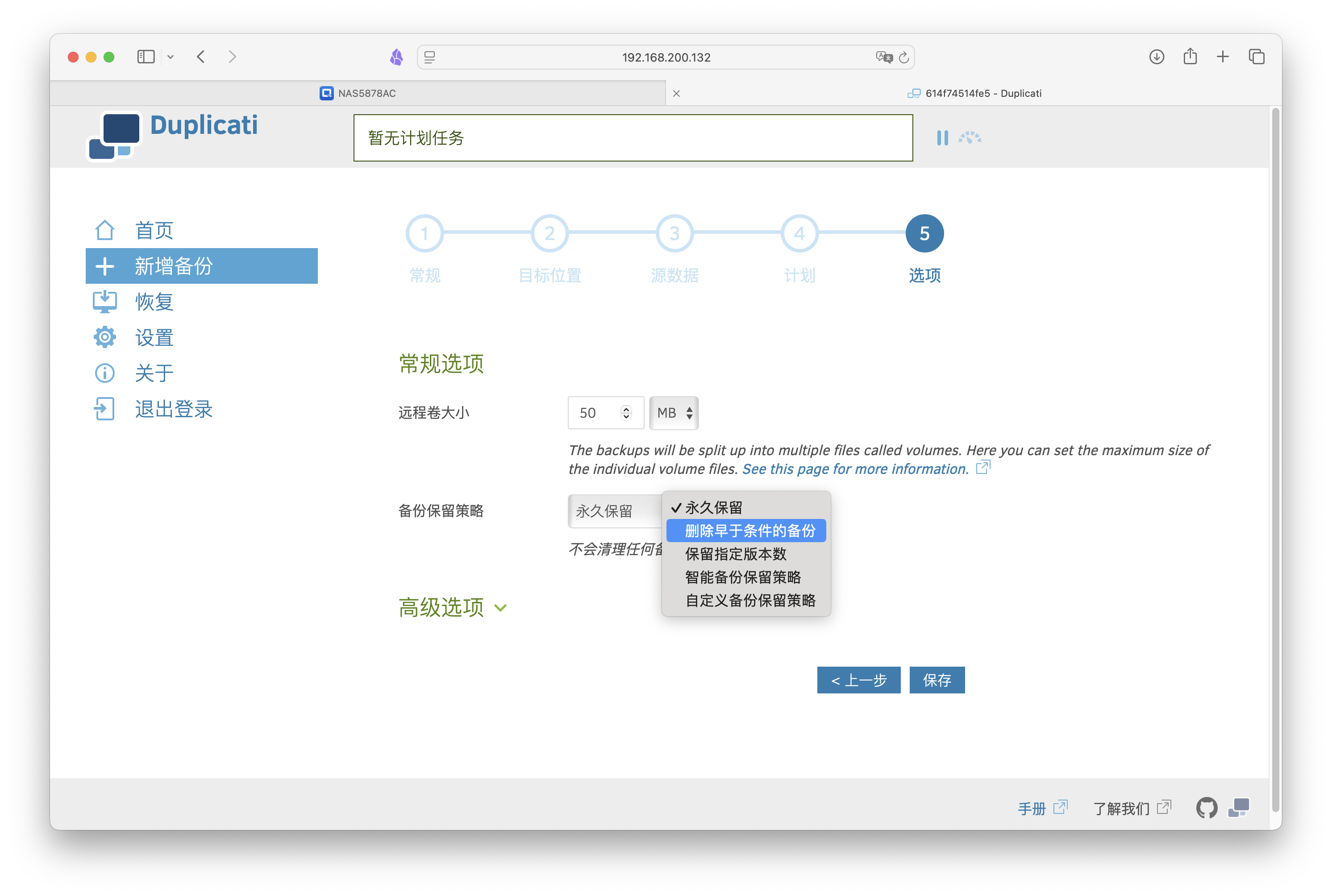Click the 关于 sidebar text
This screenshot has height=896, width=1332.
click(154, 373)
